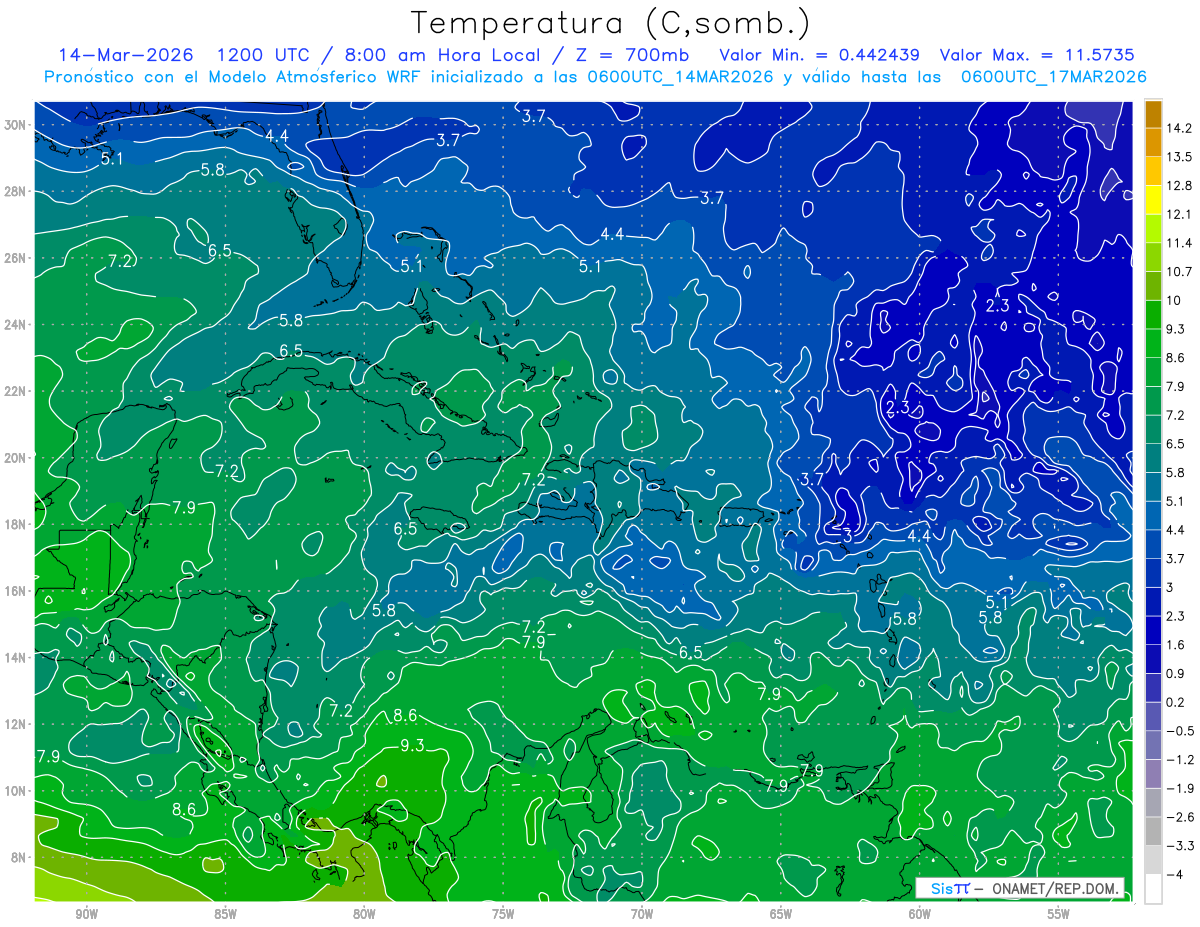
Task: Click the 75W longitude axis label
Action: (503, 914)
